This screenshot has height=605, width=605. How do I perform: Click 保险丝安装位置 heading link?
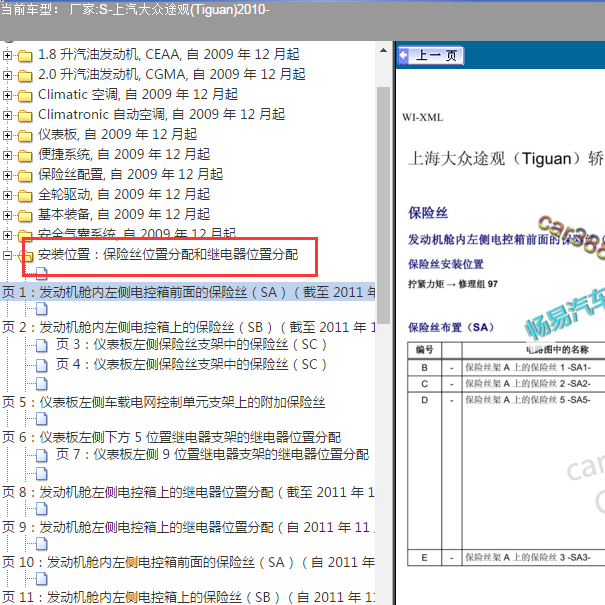click(446, 264)
